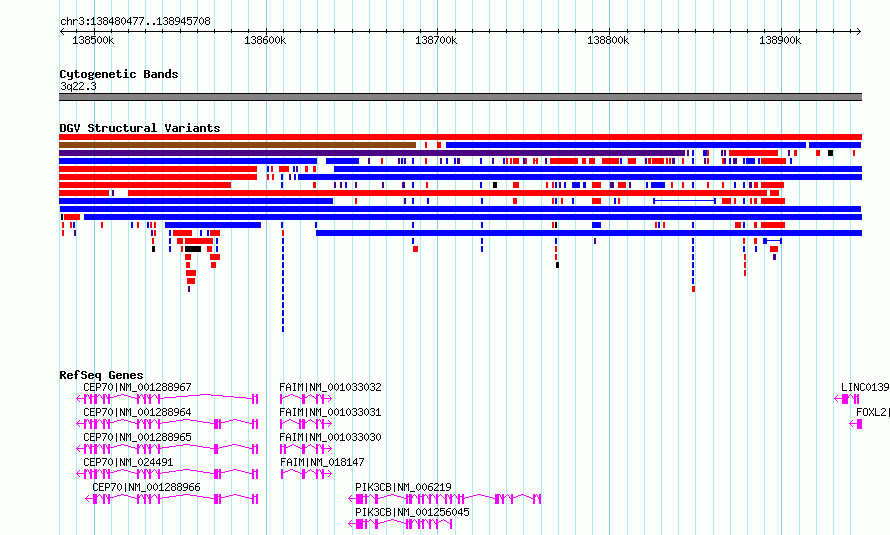Open the FOXL2 gene label
This screenshot has width=890, height=535.
click(872, 412)
